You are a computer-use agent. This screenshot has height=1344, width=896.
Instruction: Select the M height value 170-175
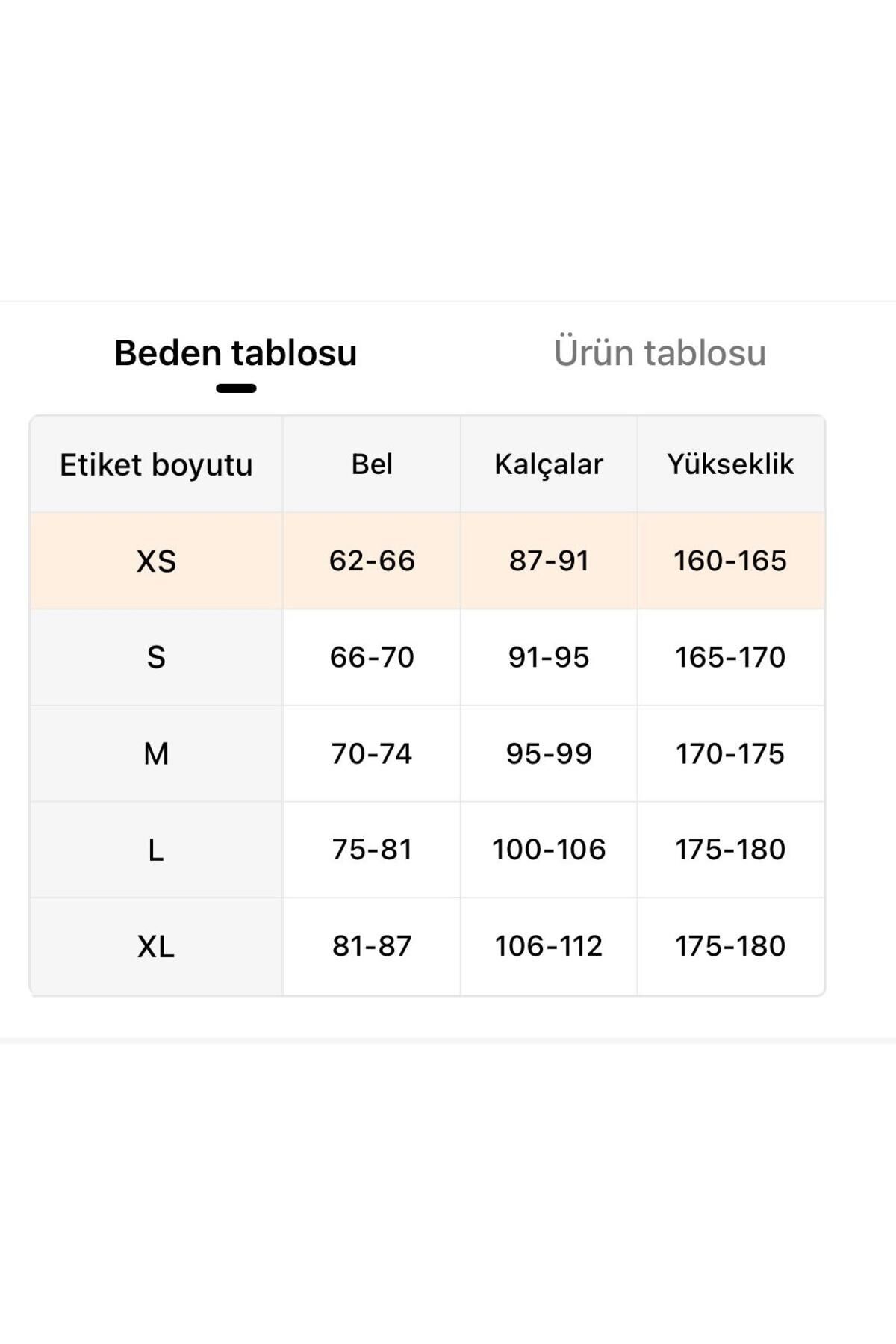730,753
